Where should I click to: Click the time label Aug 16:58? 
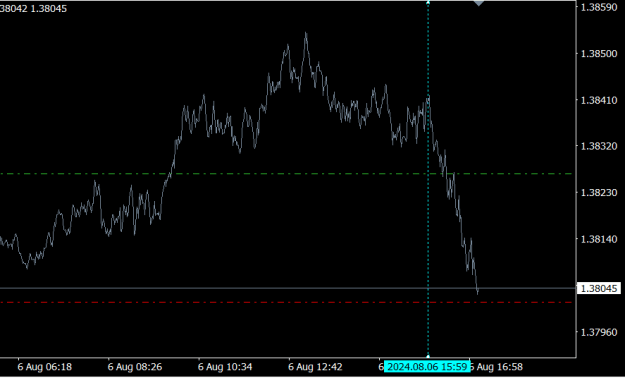[x=497, y=366]
